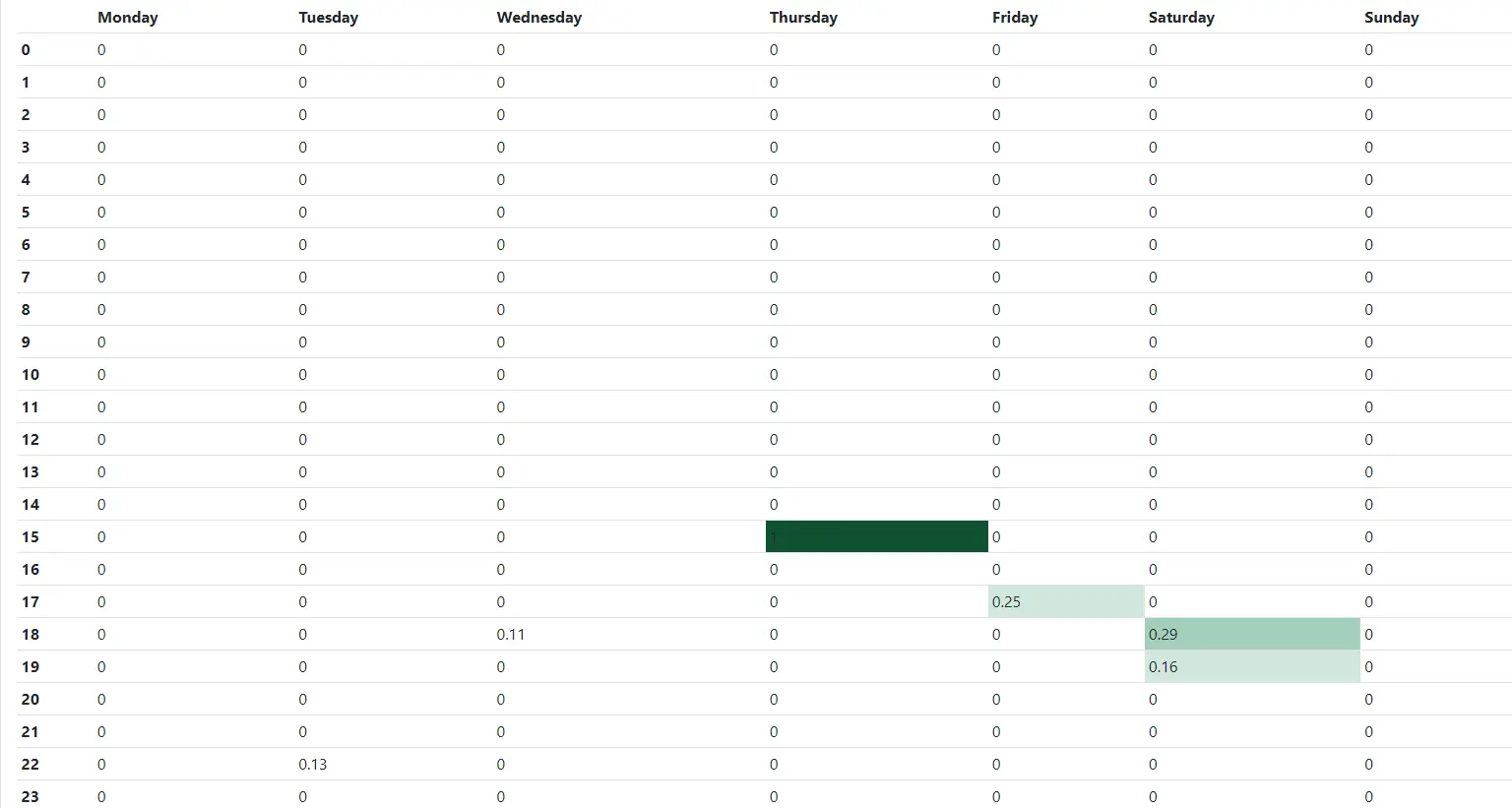This screenshot has height=808, width=1512.
Task: Select the Thursday column header
Action: (803, 18)
